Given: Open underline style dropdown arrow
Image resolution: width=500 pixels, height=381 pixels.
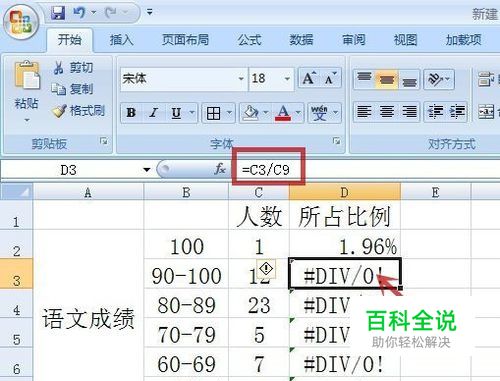Looking at the screenshot, I should (x=192, y=112).
